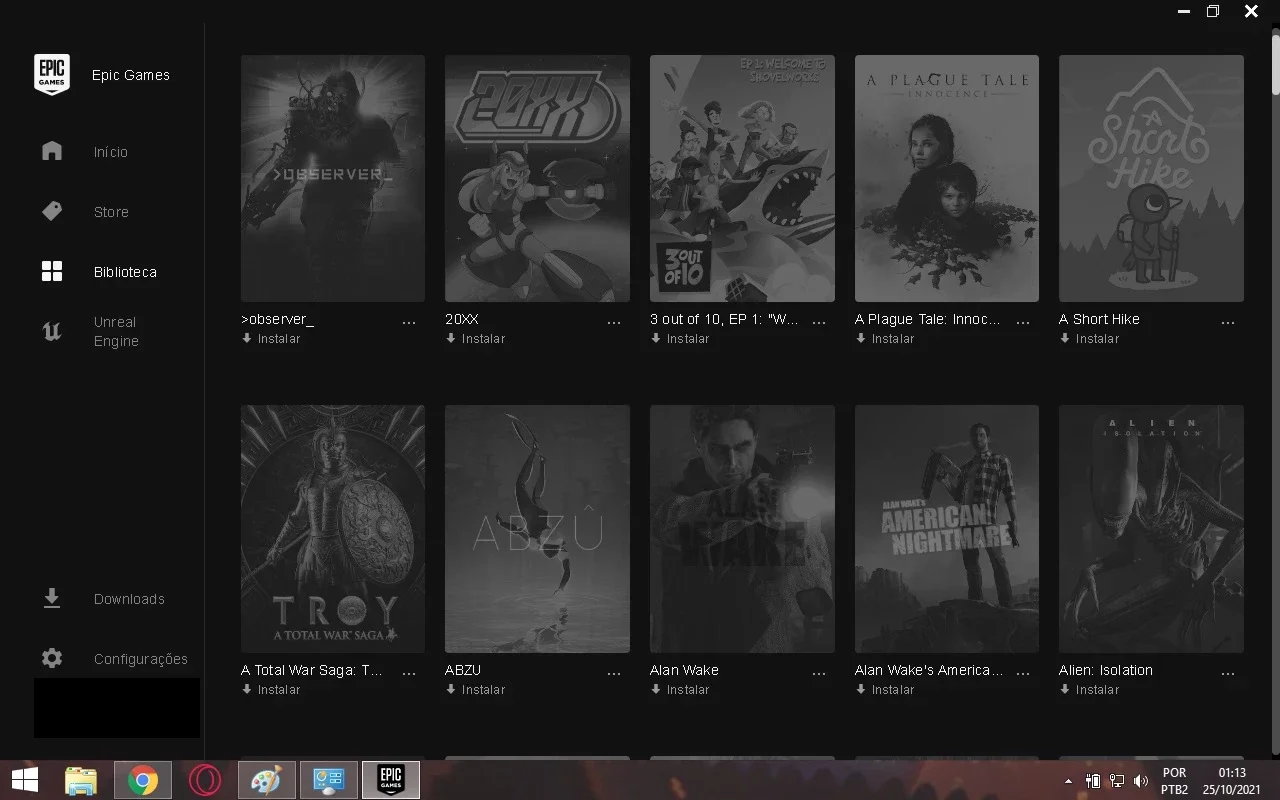This screenshot has height=800, width=1280.
Task: Install A Total War Saga: Troy
Action: pos(271,690)
